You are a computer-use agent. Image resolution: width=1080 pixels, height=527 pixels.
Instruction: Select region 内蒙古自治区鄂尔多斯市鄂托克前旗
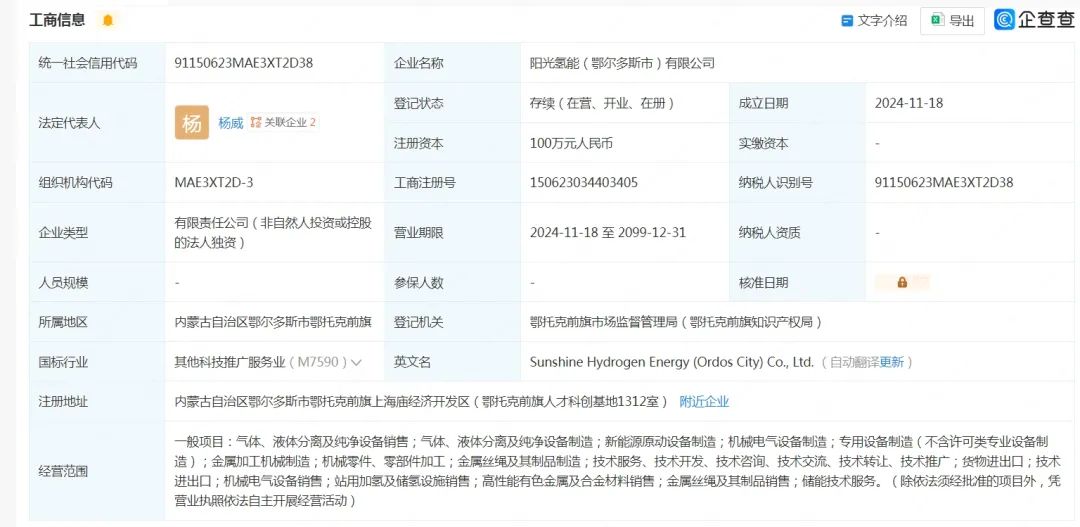273,322
